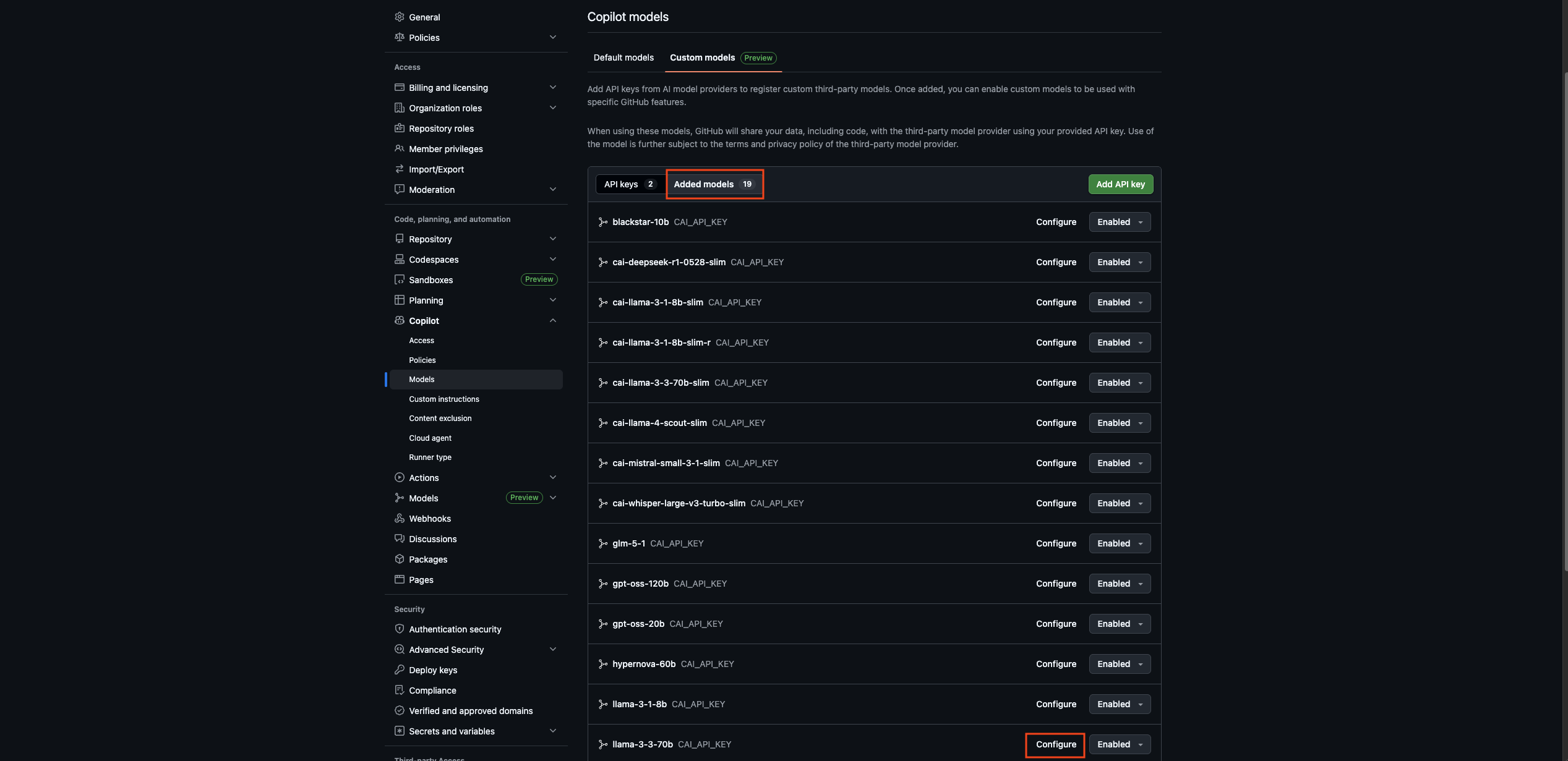
Task: Click the Authentication security shield icon
Action: pos(400,629)
